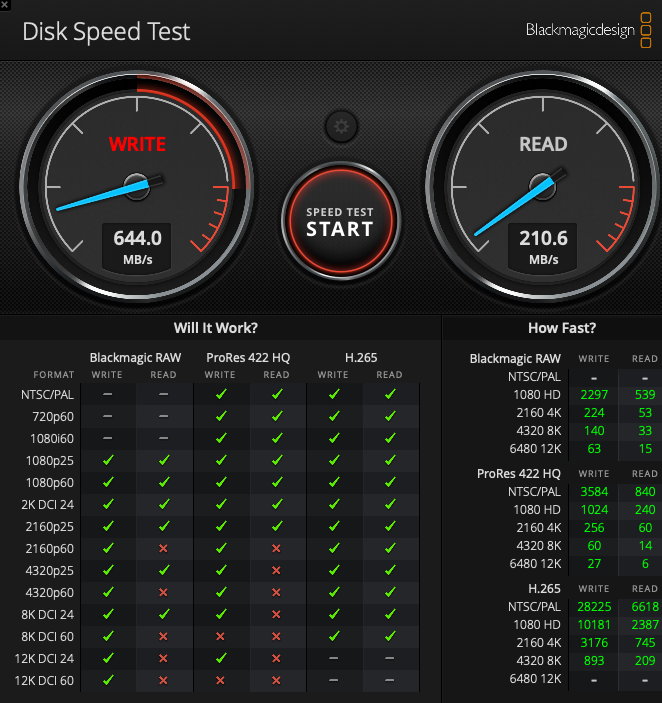Click the ProRes 4320 8K read value 14

645,545
